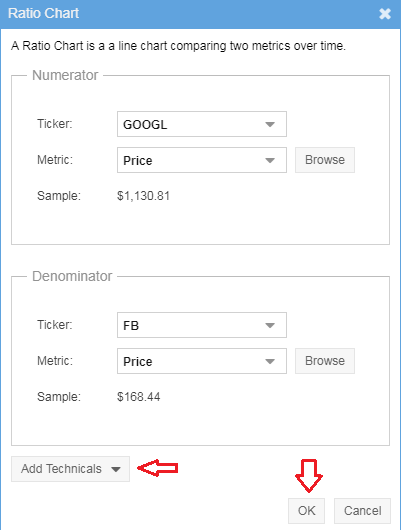Select the $1,130.81 sample value

[x=143, y=196]
